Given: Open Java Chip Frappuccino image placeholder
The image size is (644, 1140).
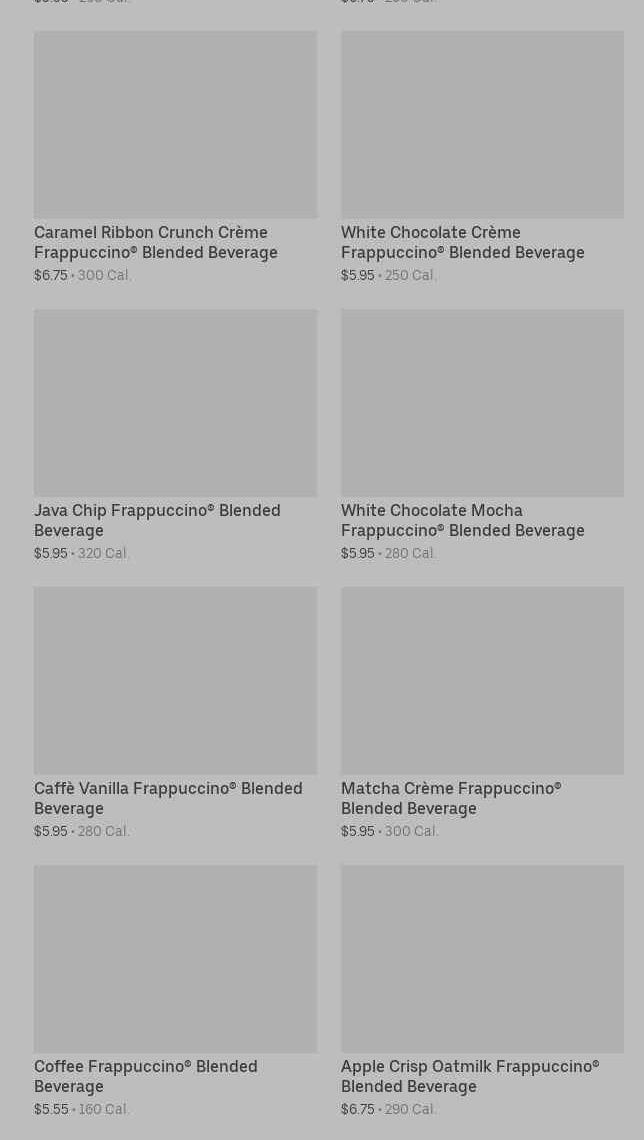Looking at the screenshot, I should [x=175, y=402].
